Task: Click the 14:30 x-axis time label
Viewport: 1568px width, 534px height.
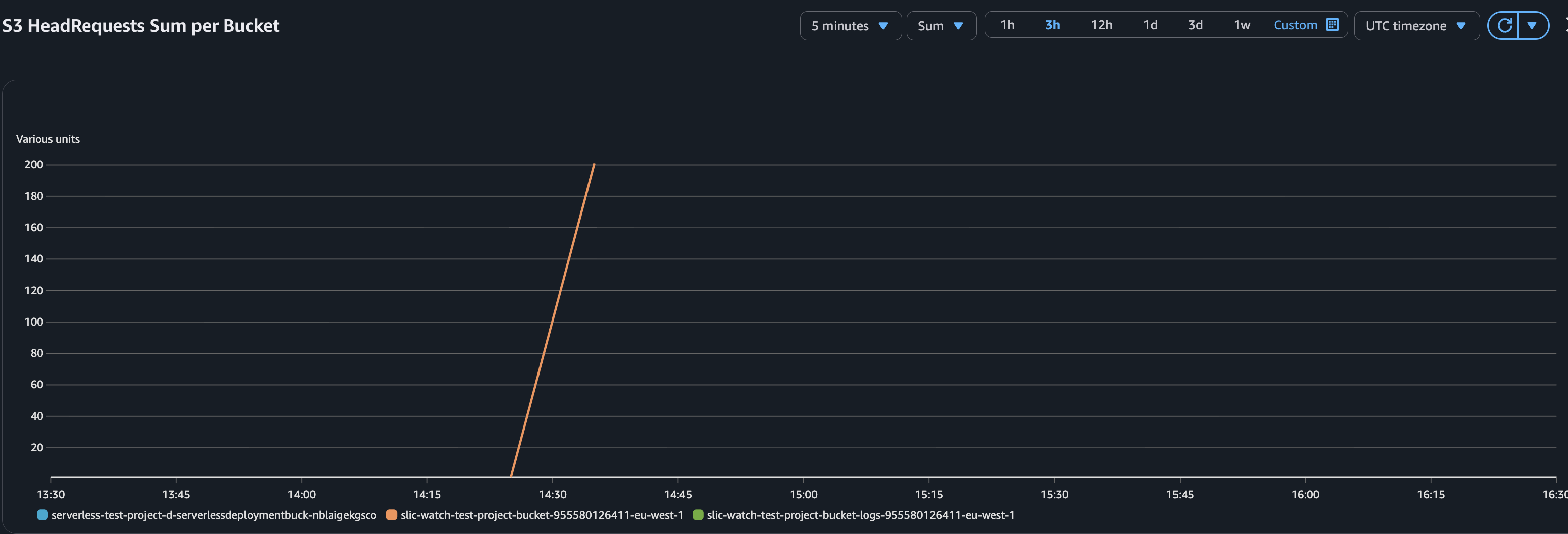Action: [x=552, y=495]
